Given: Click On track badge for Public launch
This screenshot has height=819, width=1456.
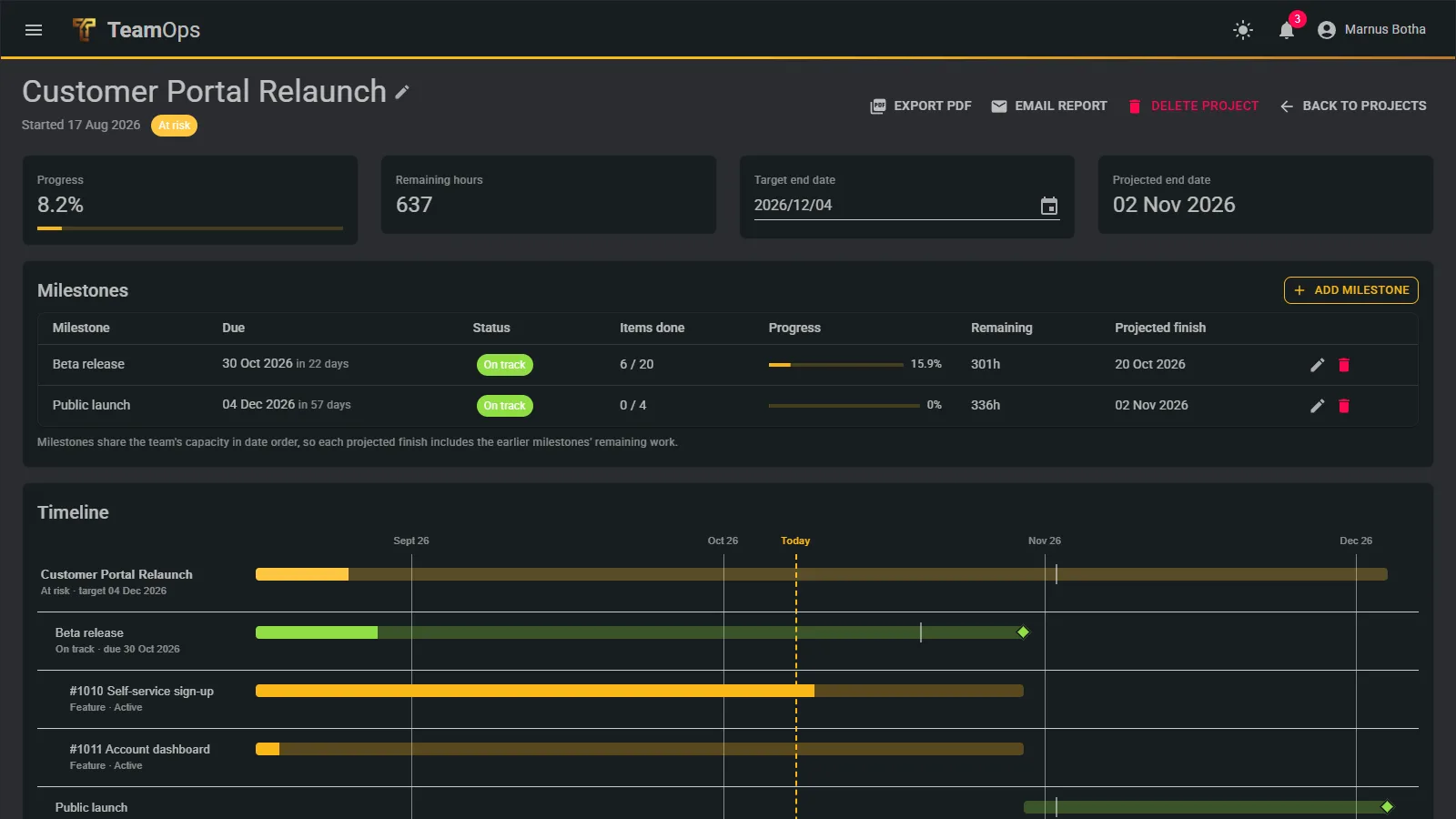Looking at the screenshot, I should click(505, 406).
